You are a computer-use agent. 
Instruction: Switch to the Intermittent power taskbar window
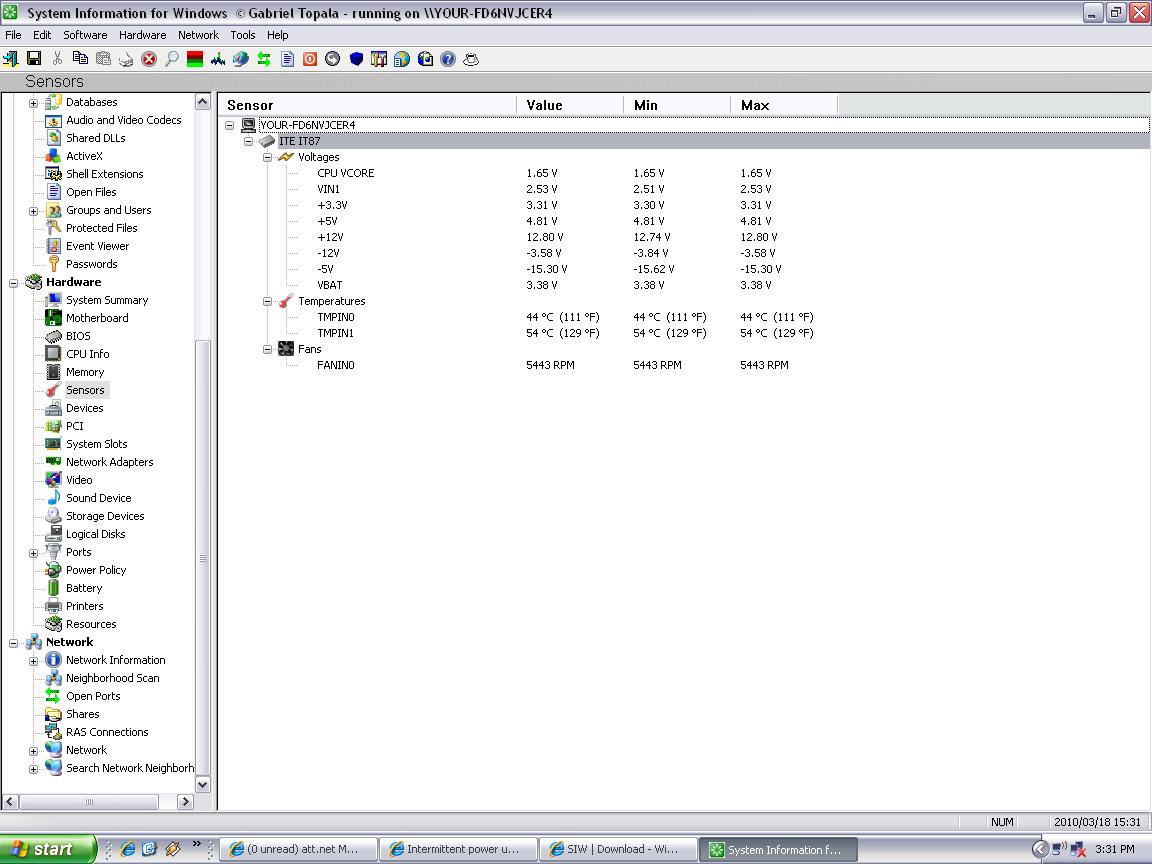click(x=458, y=849)
